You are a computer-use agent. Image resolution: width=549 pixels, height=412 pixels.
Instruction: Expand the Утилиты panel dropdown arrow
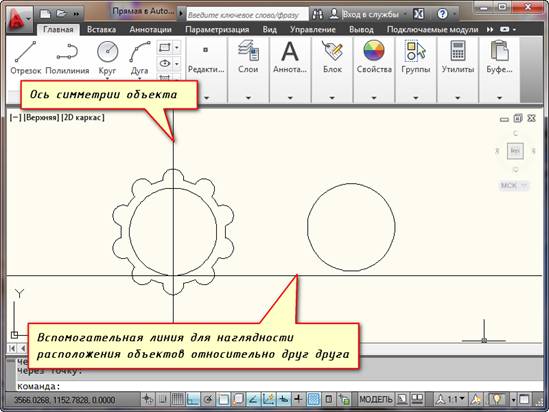[458, 98]
